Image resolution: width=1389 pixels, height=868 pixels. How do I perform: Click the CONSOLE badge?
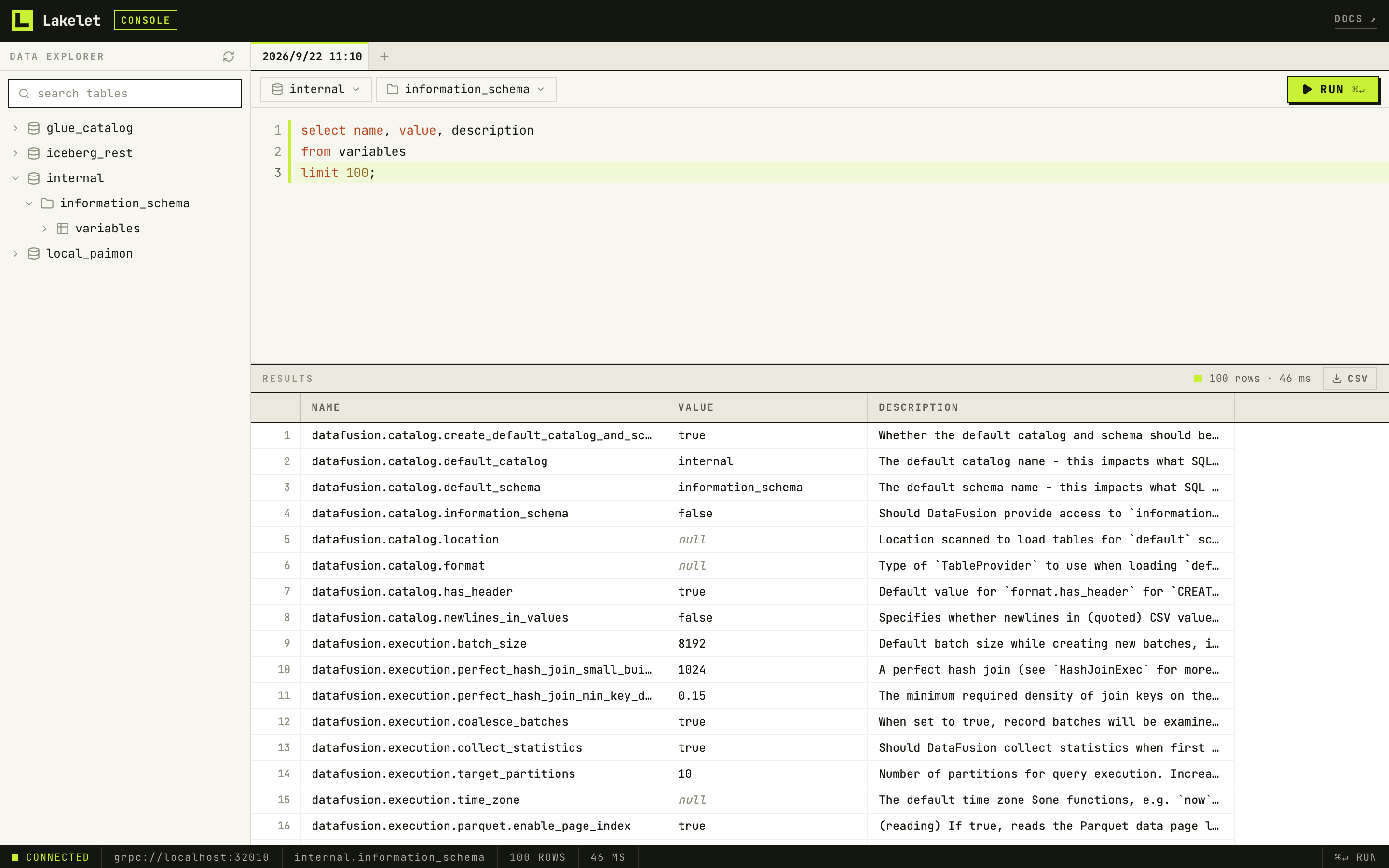pos(146,20)
